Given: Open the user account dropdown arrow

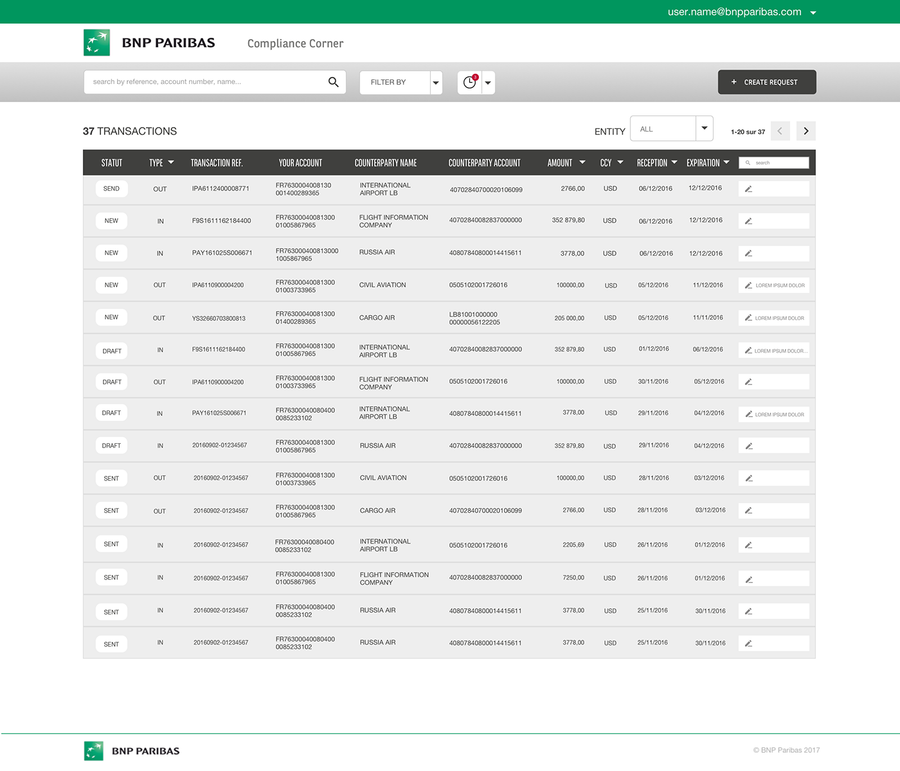Looking at the screenshot, I should pos(813,13).
